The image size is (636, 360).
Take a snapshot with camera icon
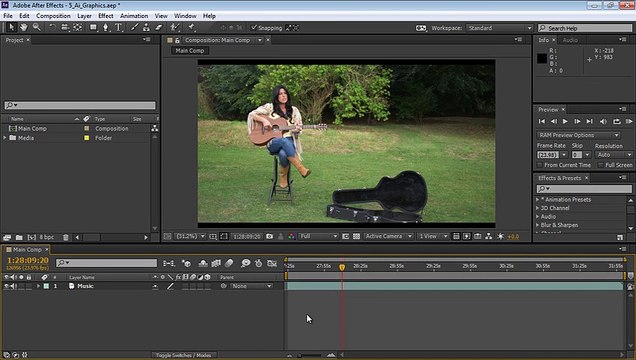point(270,236)
